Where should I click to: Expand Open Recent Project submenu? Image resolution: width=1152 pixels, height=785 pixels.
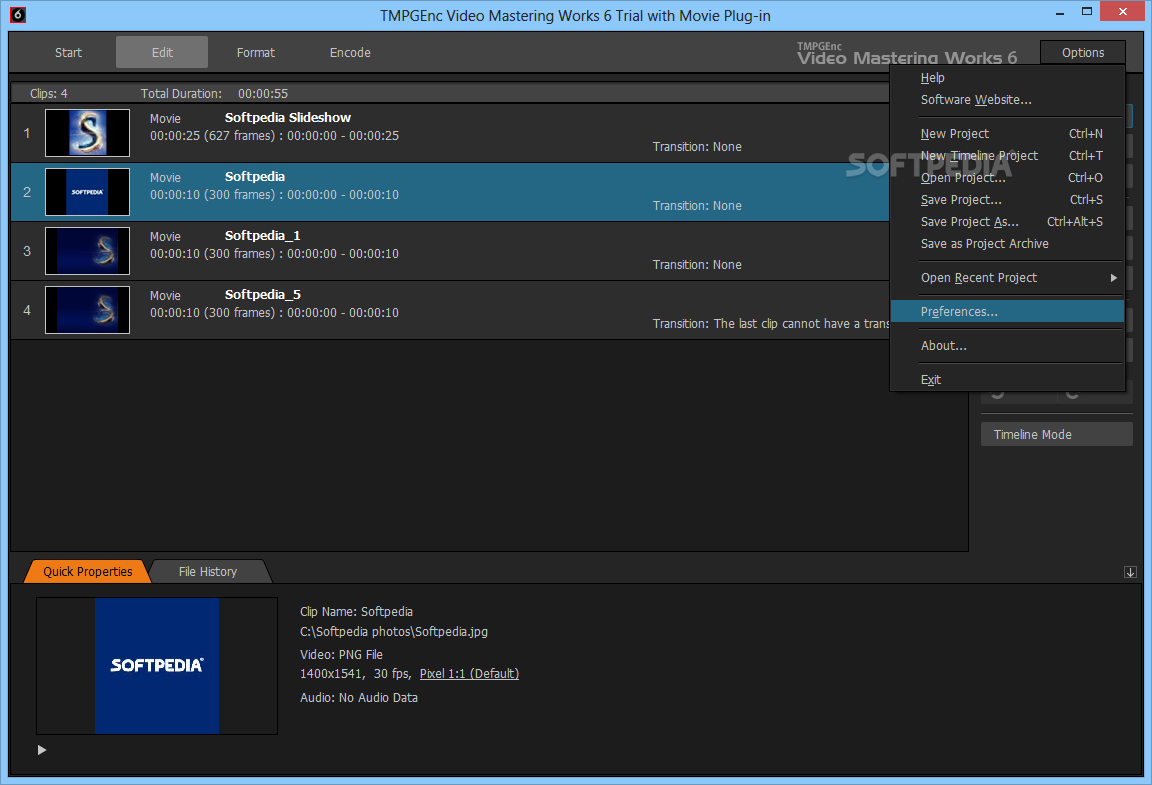[x=1007, y=278]
